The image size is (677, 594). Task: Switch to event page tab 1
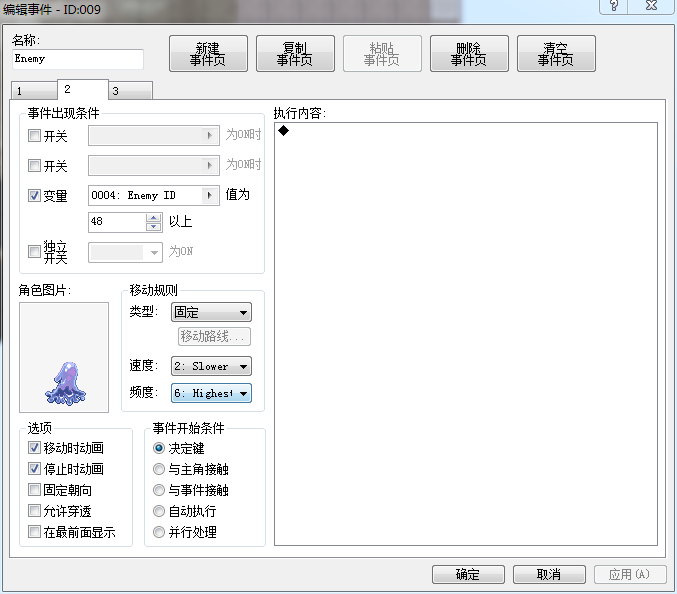click(x=34, y=91)
